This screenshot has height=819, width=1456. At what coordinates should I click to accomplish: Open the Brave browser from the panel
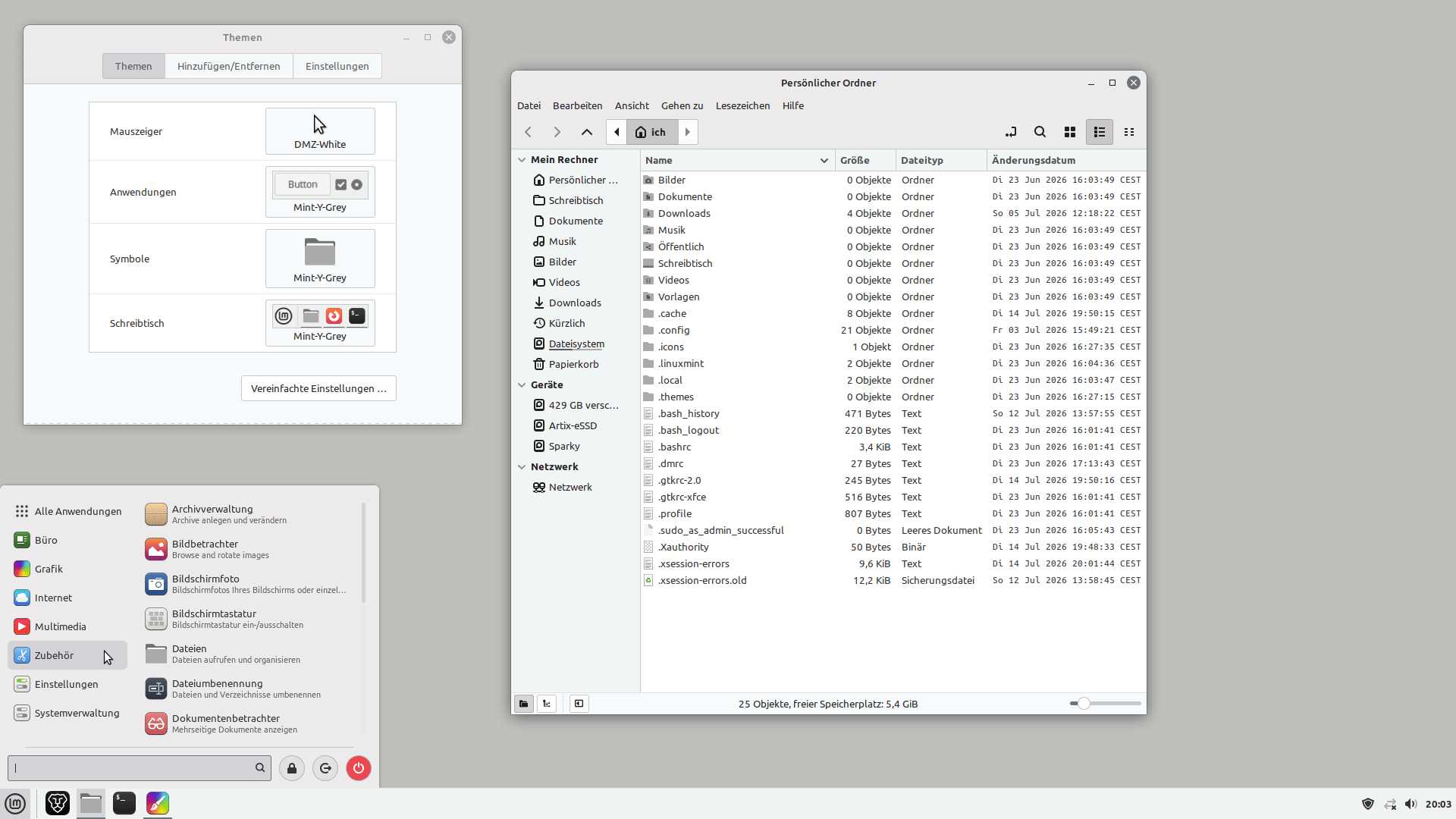tap(58, 804)
